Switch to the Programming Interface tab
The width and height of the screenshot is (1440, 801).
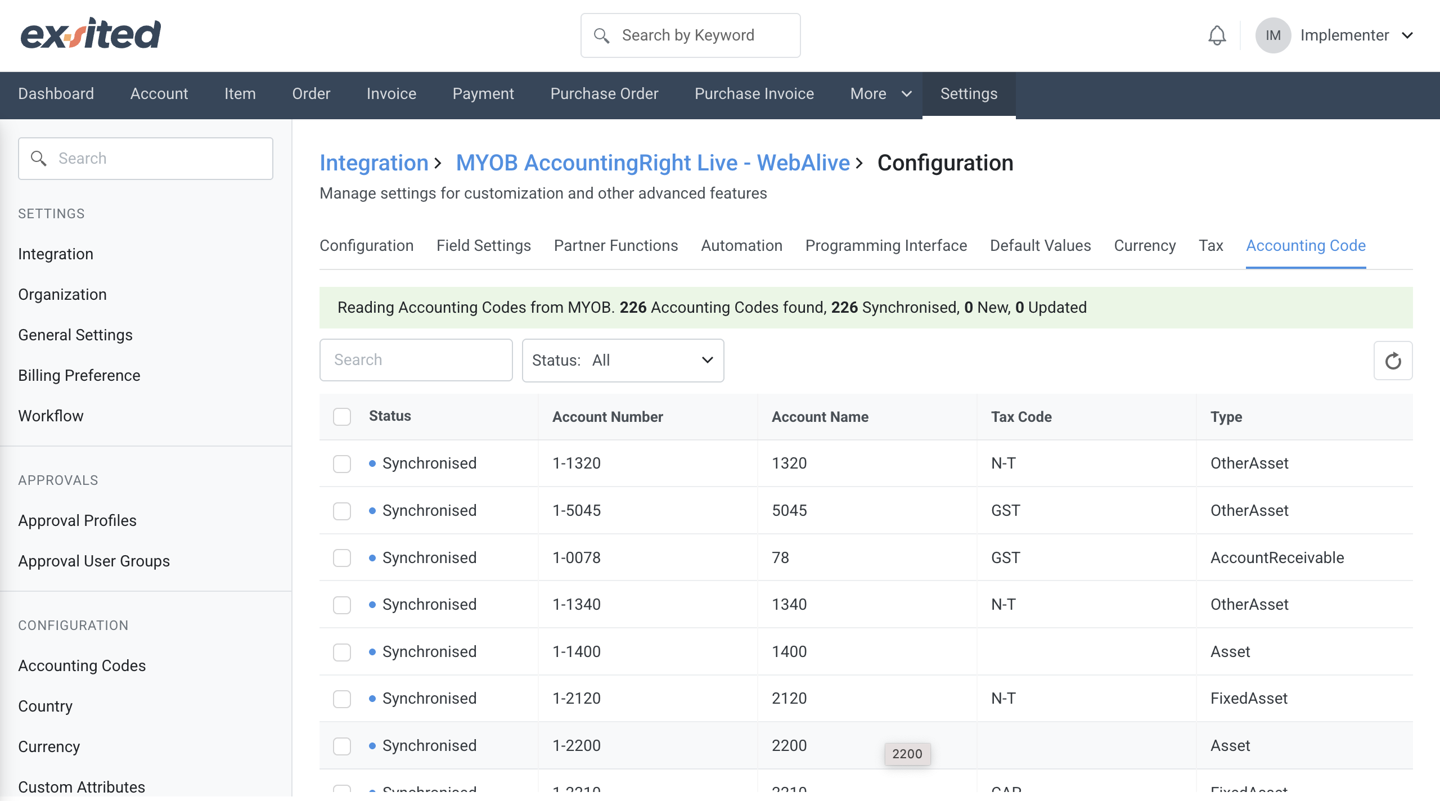[x=886, y=246]
